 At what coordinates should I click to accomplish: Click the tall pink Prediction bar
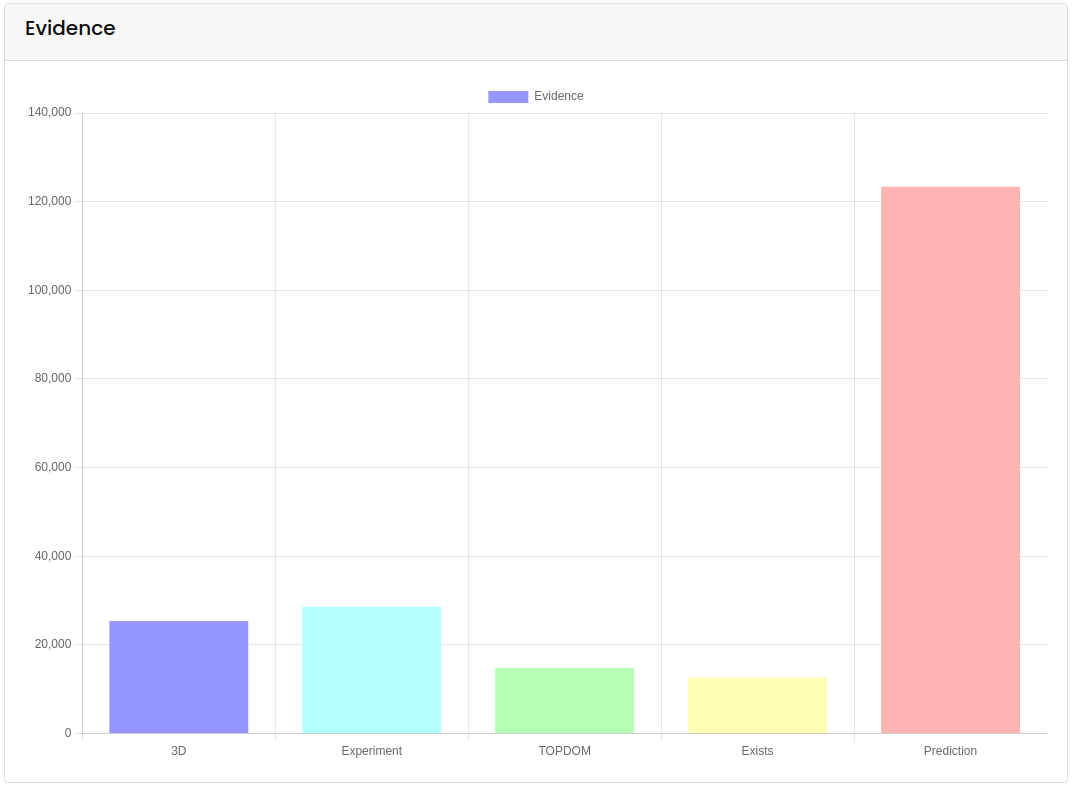point(950,460)
